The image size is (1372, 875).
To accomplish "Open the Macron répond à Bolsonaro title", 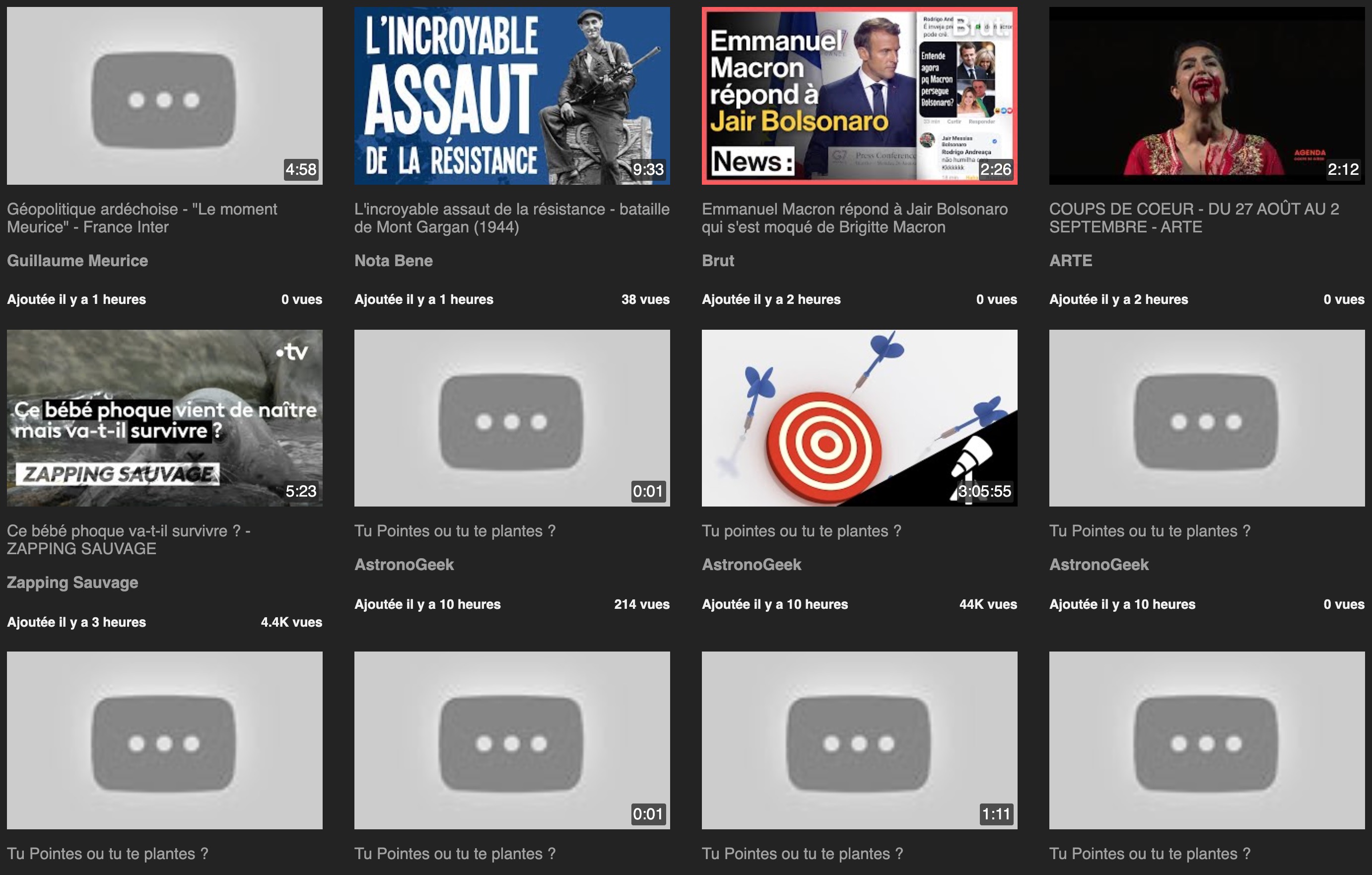I will pyautogui.click(x=855, y=218).
